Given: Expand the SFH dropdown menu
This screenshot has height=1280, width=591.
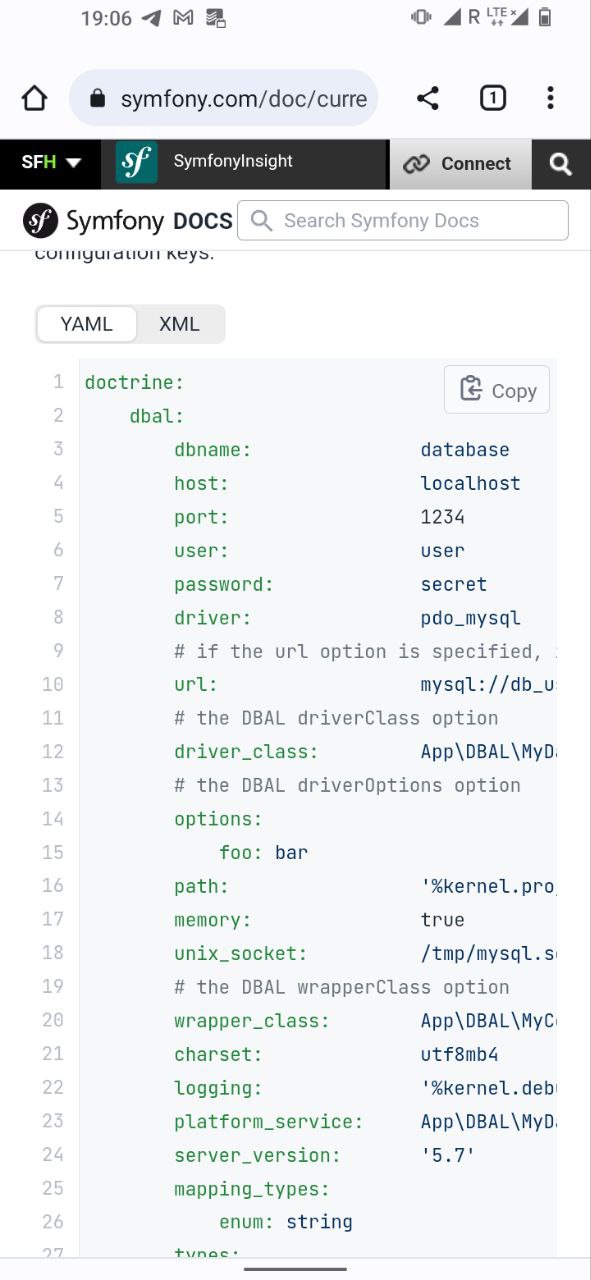Looking at the screenshot, I should 51,162.
